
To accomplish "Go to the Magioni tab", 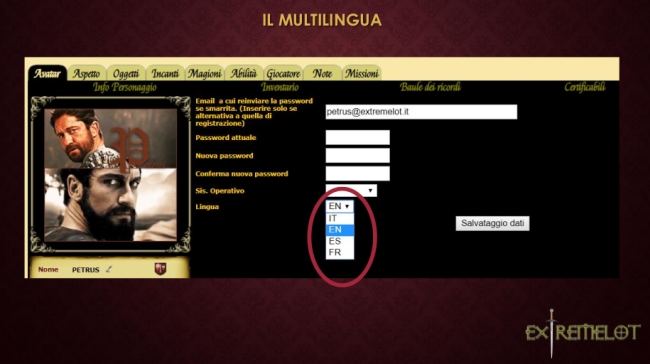I will [204, 73].
